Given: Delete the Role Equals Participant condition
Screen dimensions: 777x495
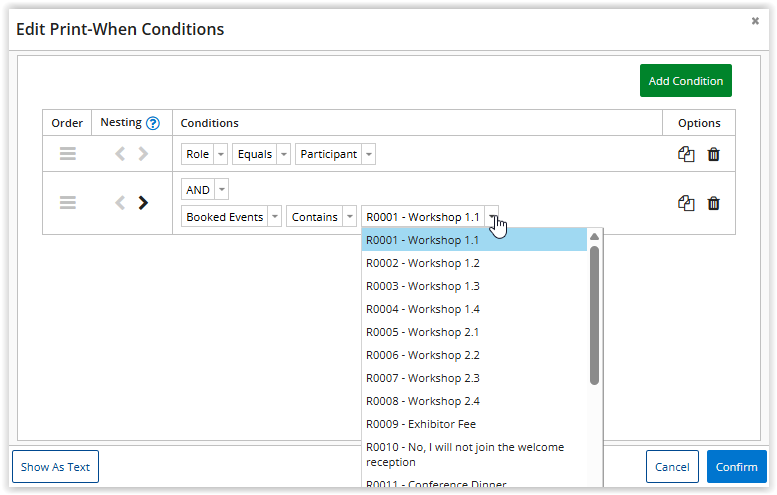Looking at the screenshot, I should [713, 154].
